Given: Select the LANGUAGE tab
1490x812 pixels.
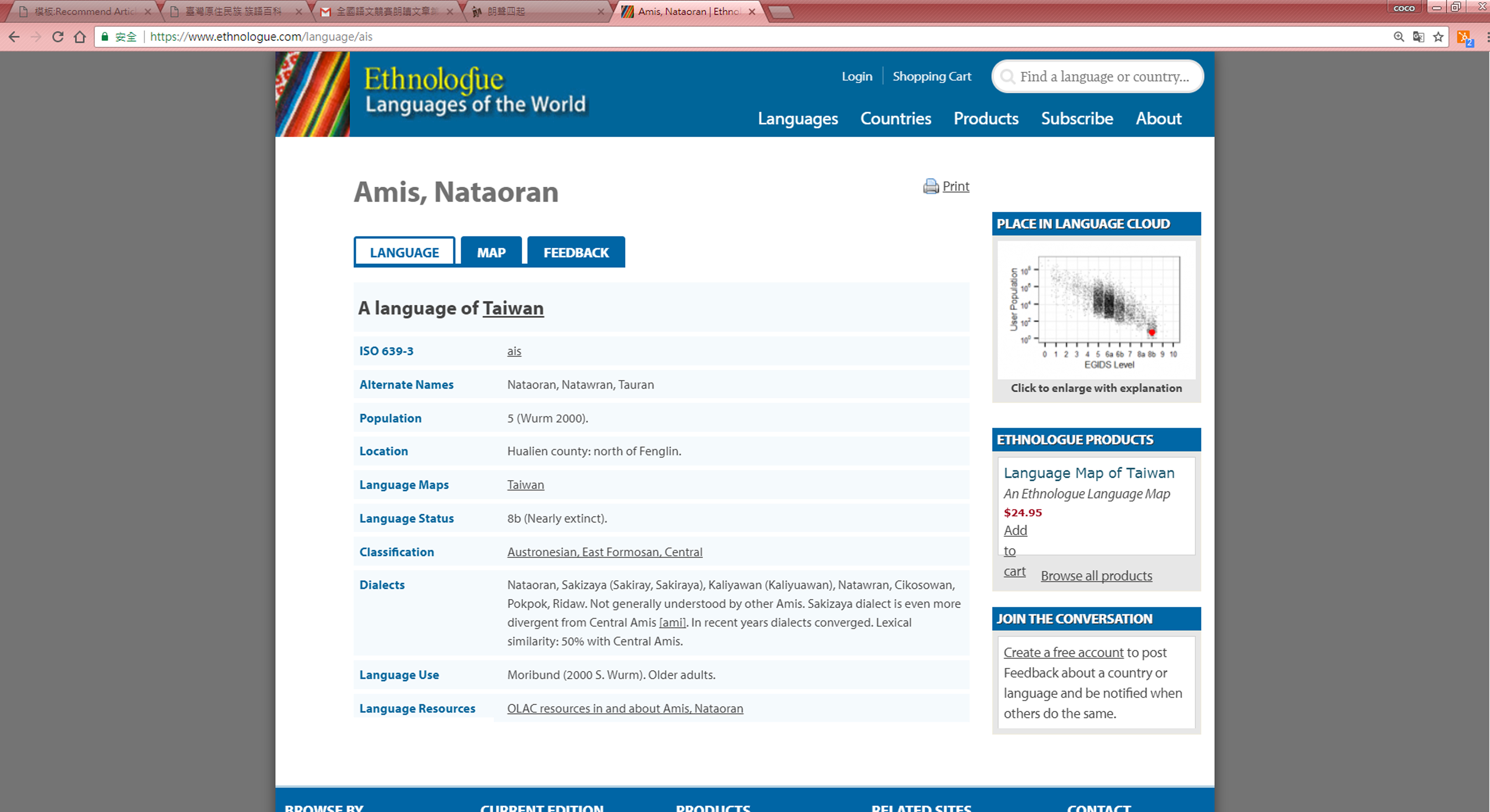Looking at the screenshot, I should click(x=404, y=252).
